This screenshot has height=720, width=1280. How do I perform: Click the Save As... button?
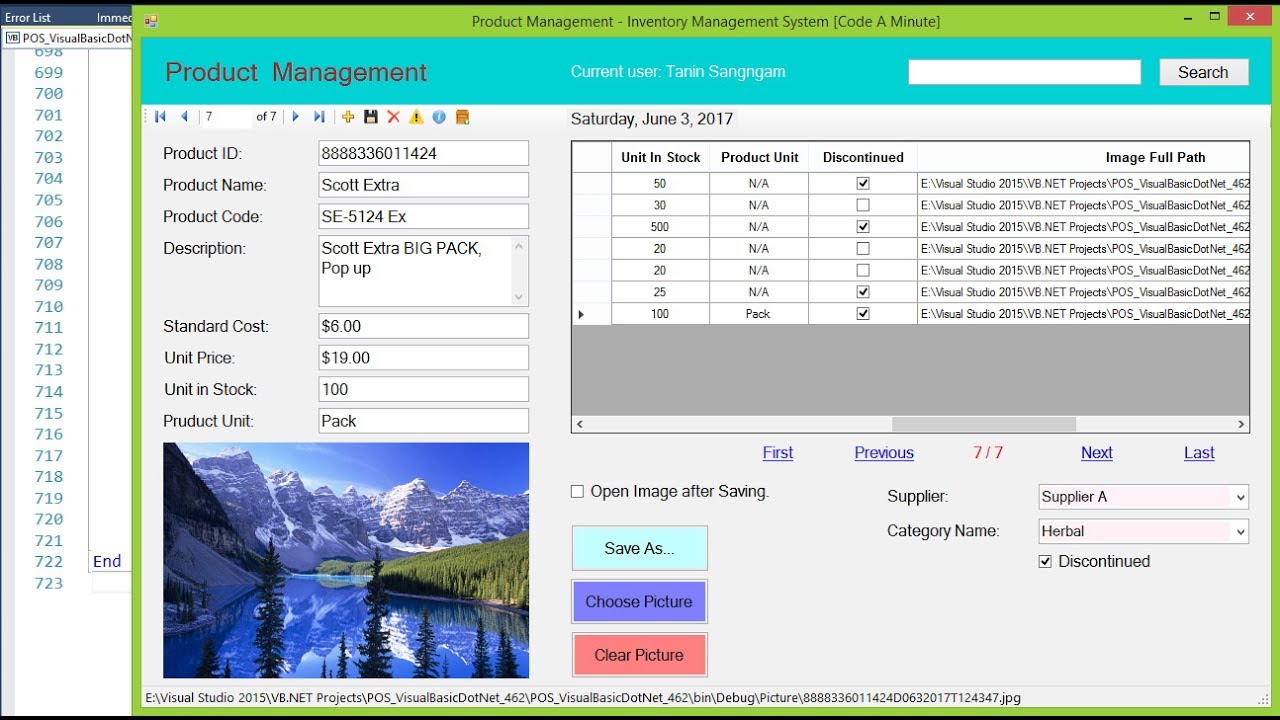[639, 548]
